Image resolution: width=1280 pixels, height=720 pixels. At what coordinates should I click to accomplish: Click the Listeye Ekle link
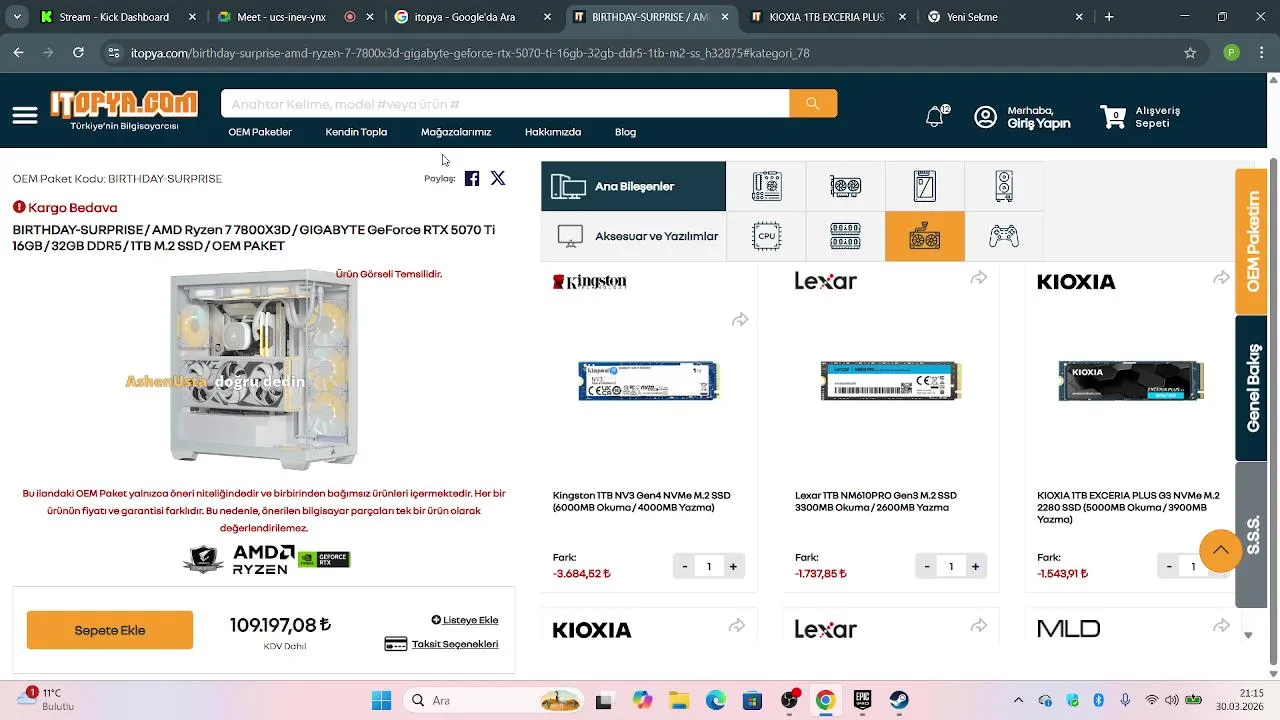[x=465, y=620]
